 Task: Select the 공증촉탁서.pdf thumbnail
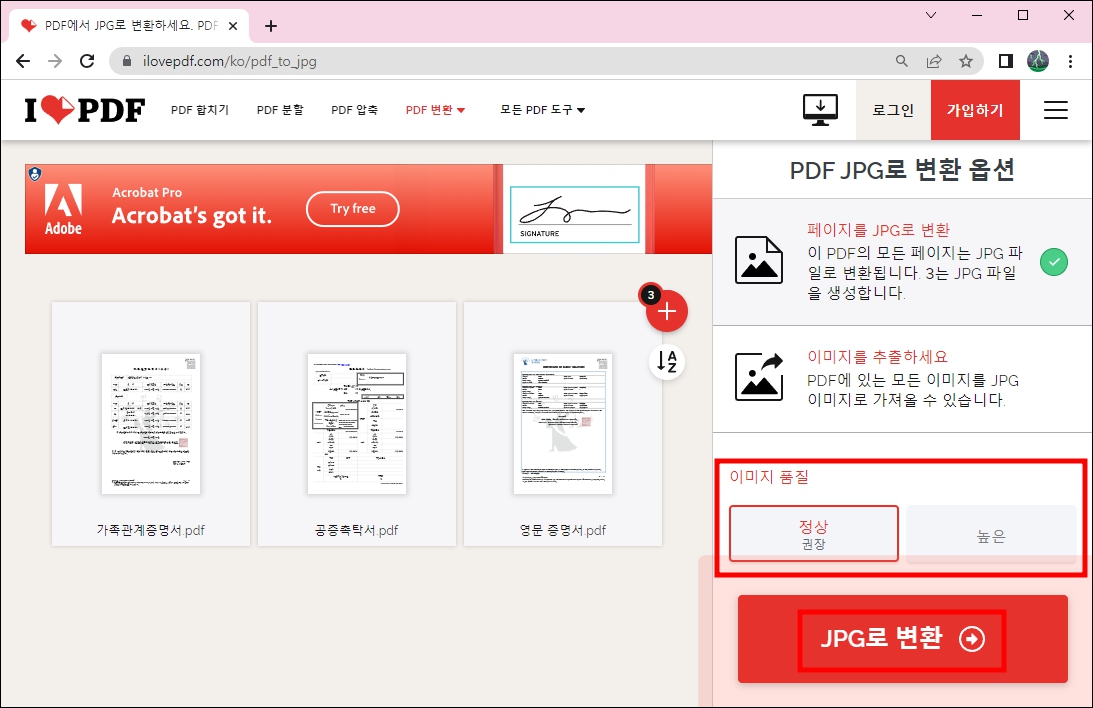(357, 424)
